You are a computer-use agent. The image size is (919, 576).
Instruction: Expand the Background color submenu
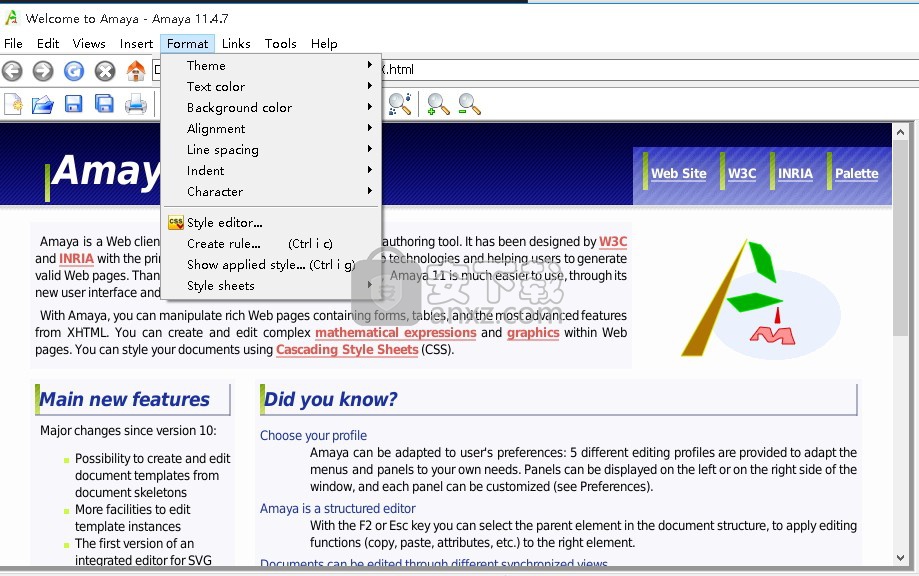tap(271, 108)
